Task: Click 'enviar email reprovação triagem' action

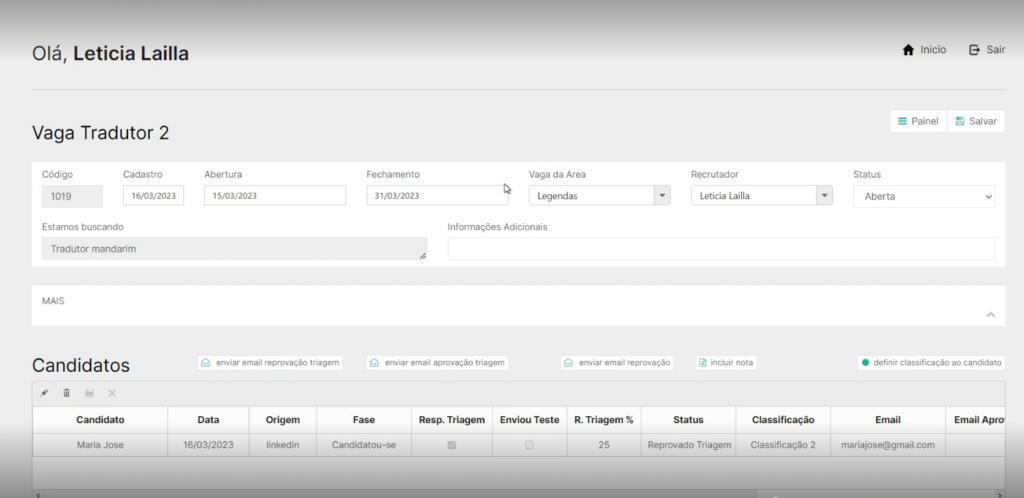Action: pyautogui.click(x=270, y=362)
